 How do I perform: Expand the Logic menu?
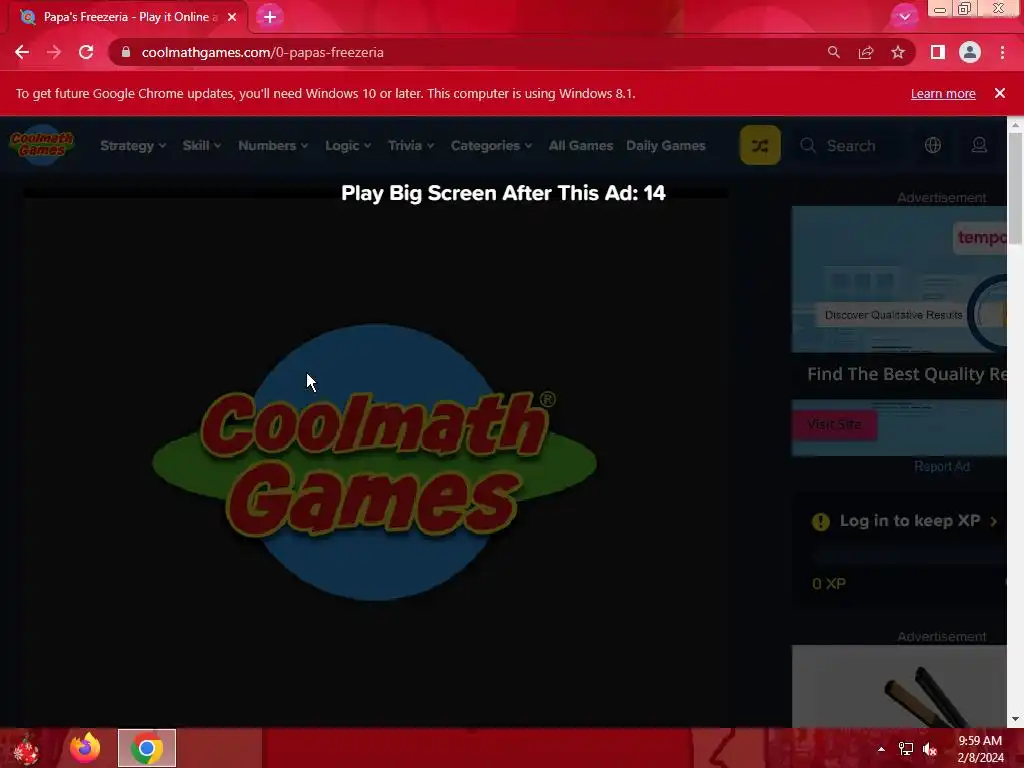(348, 146)
